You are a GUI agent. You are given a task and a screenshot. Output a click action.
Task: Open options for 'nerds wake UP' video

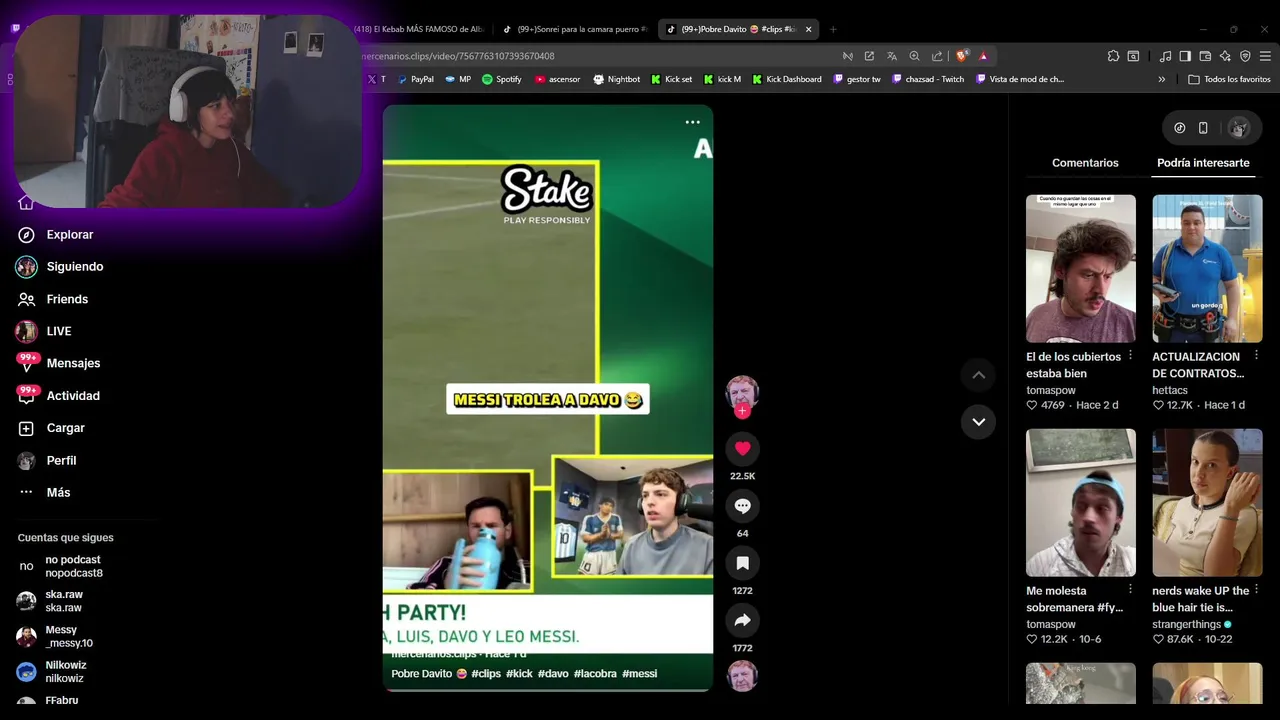(x=1257, y=590)
